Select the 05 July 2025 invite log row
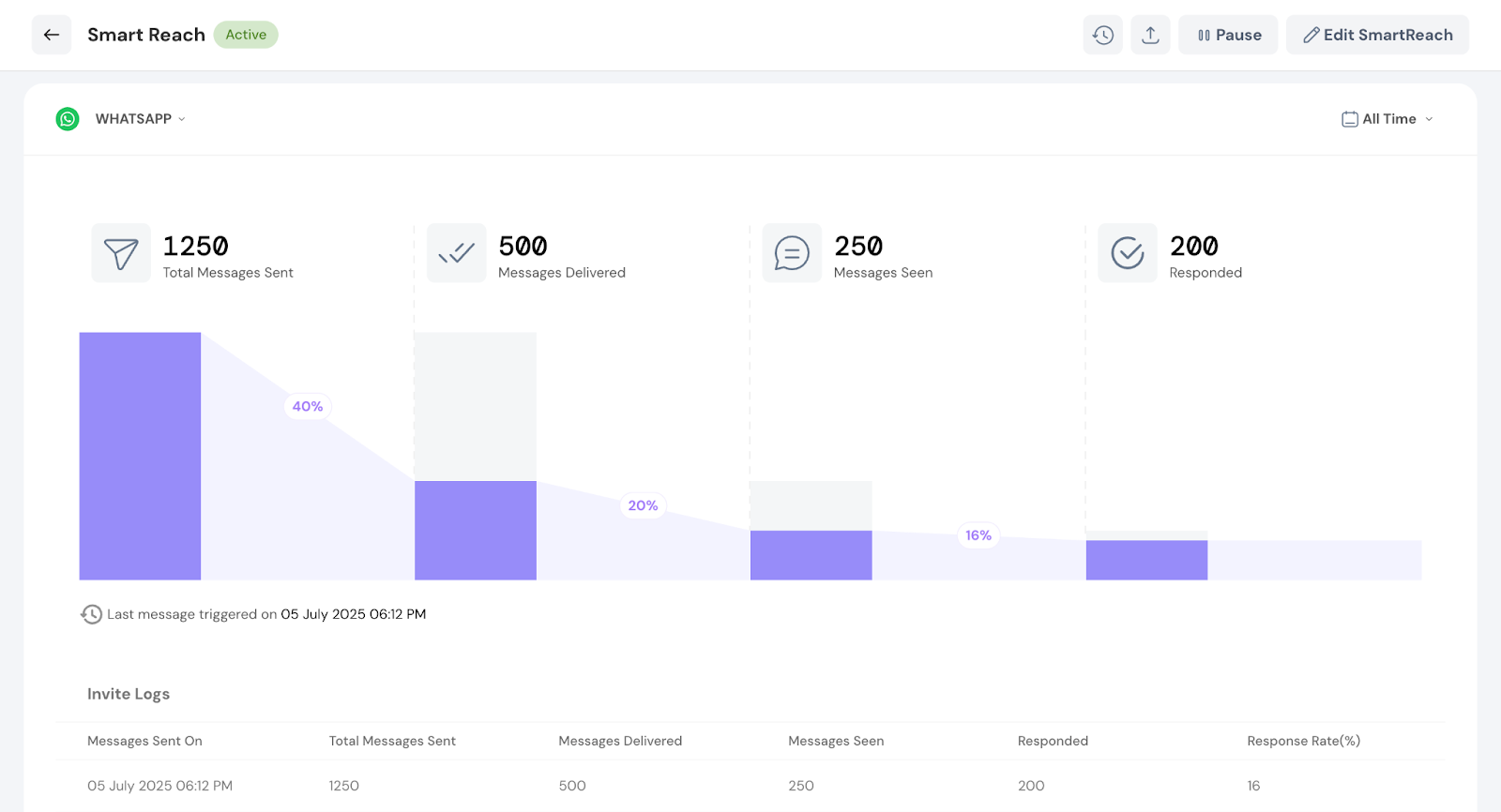1501x812 pixels. point(159,786)
